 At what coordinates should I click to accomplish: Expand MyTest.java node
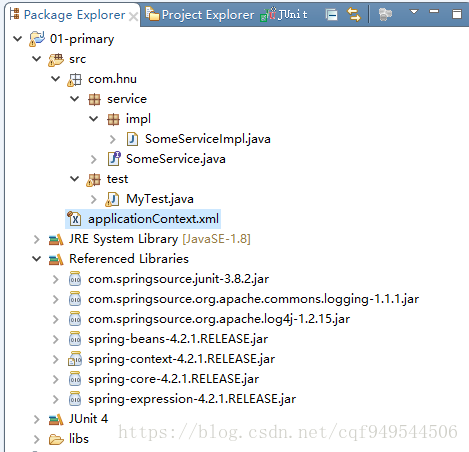[x=94, y=199]
